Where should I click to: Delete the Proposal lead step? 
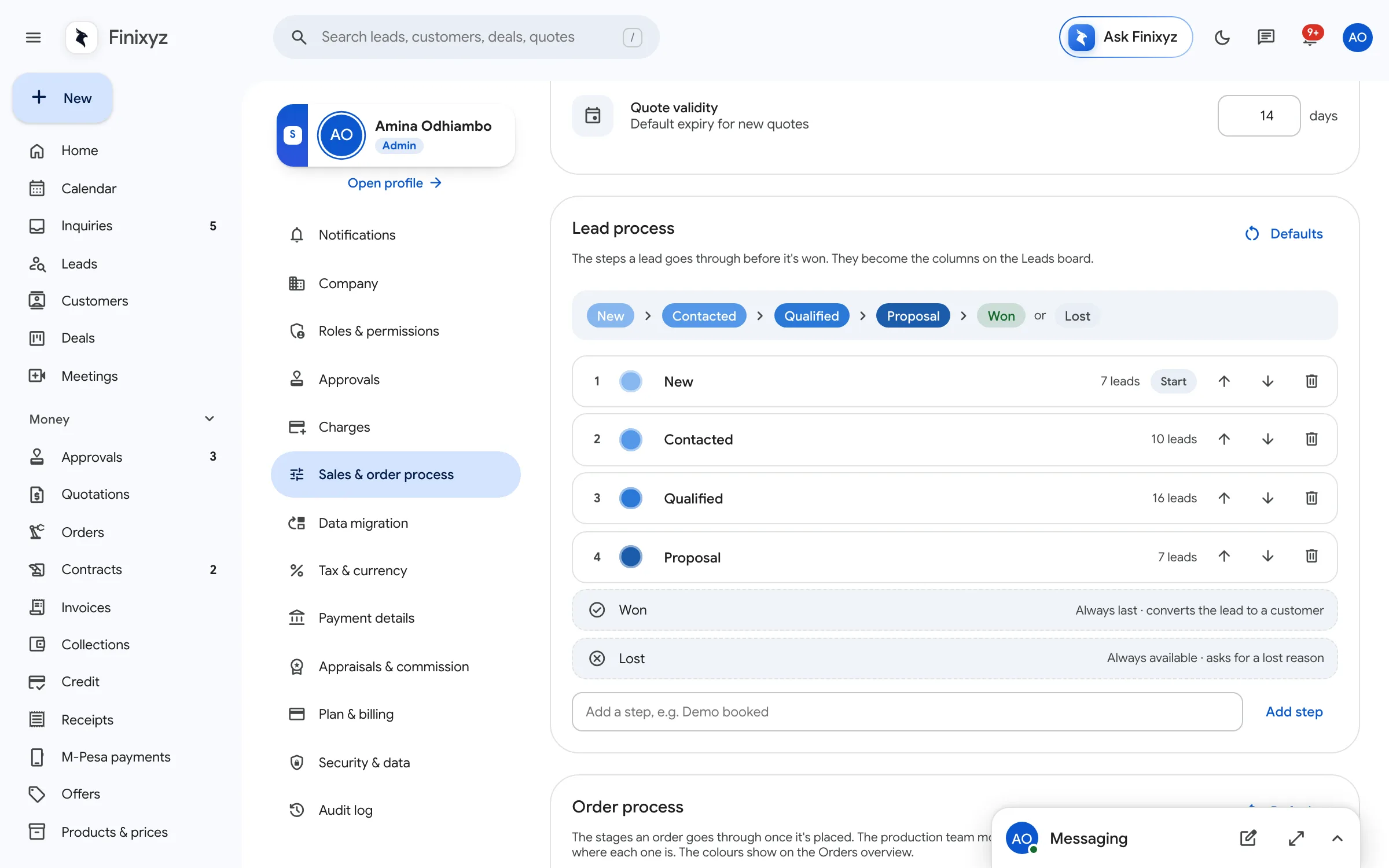1311,557
